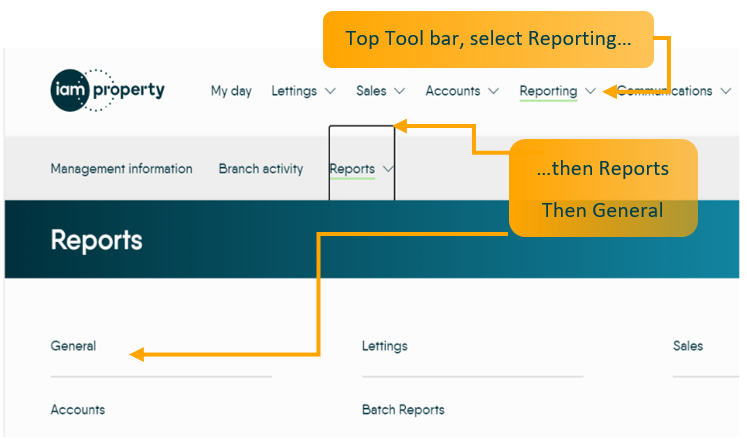Expand the chevron next to Reporting
The image size is (747, 439).
point(591,91)
